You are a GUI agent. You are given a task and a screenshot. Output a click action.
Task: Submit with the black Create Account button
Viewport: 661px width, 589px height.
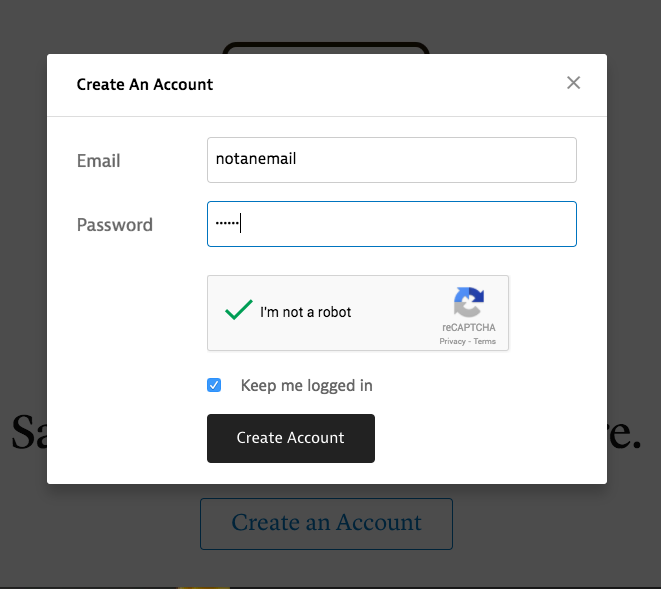click(x=291, y=438)
